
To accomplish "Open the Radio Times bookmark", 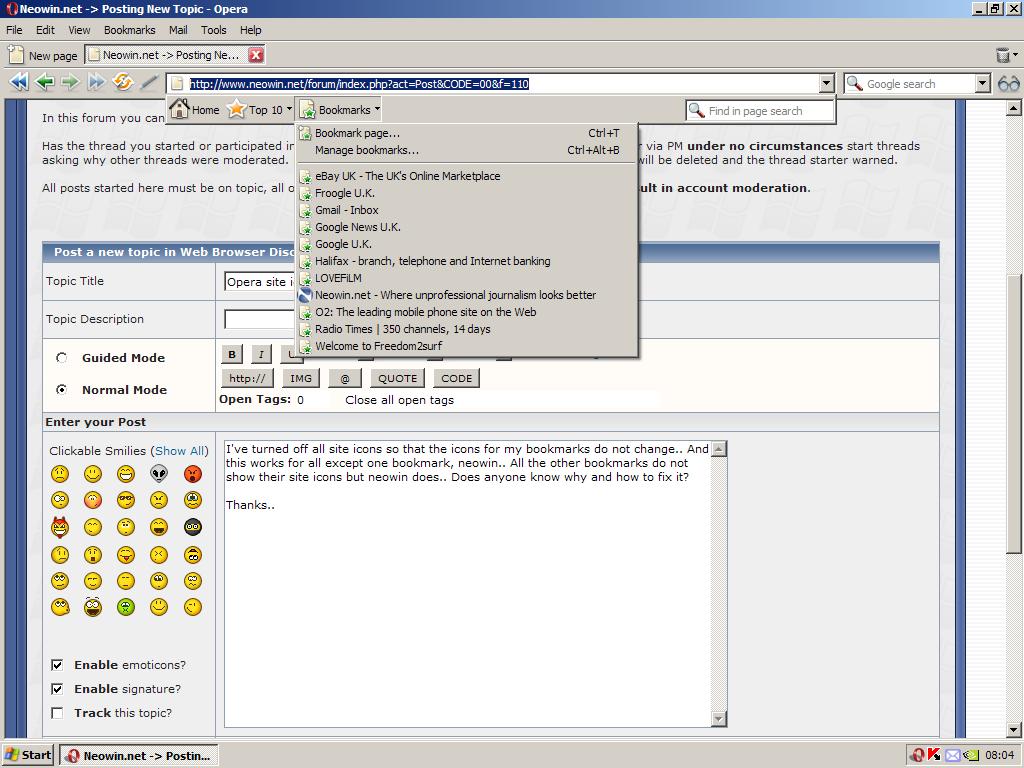I will point(467,329).
